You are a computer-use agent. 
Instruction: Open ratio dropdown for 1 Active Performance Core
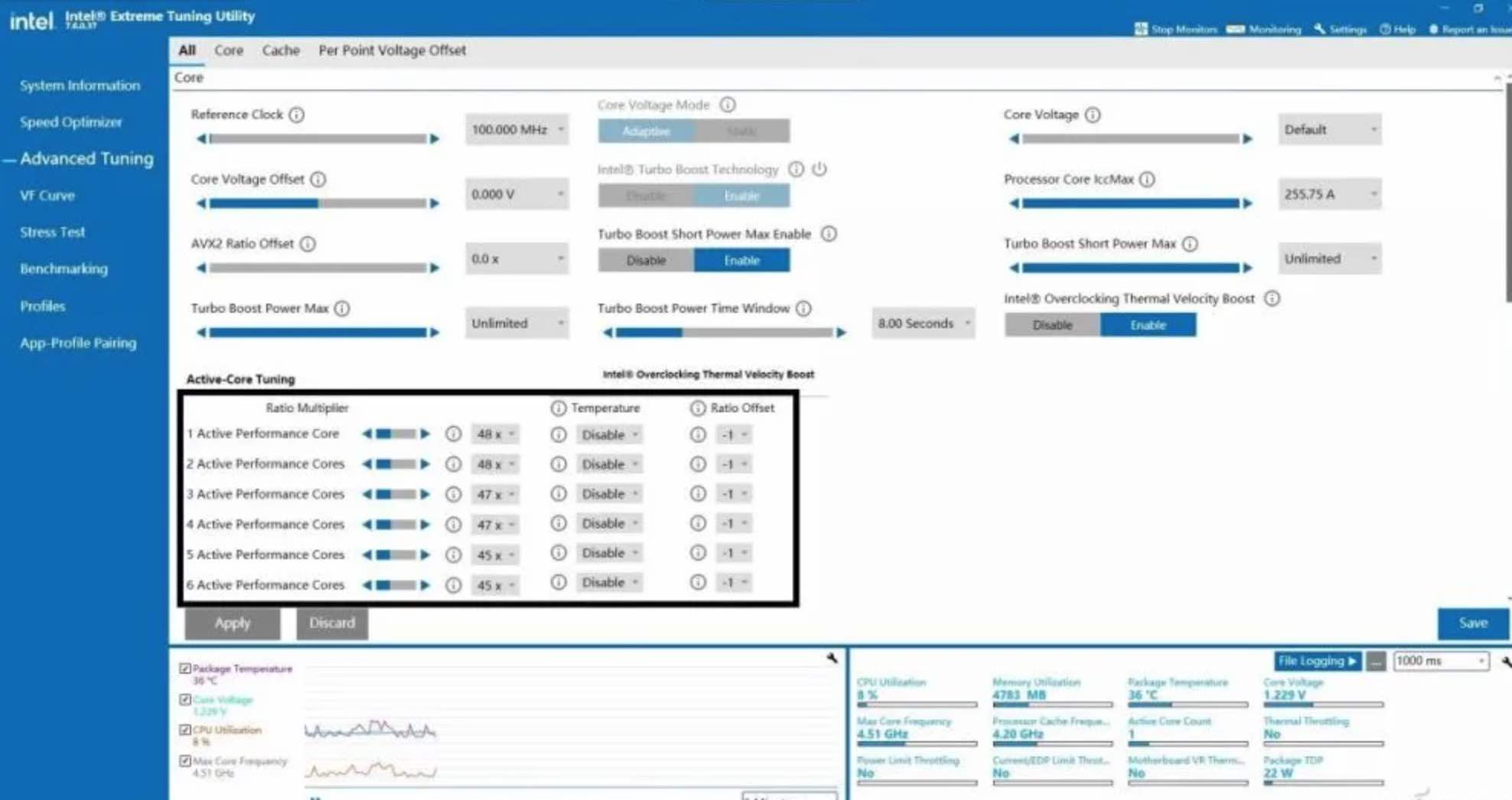(495, 434)
